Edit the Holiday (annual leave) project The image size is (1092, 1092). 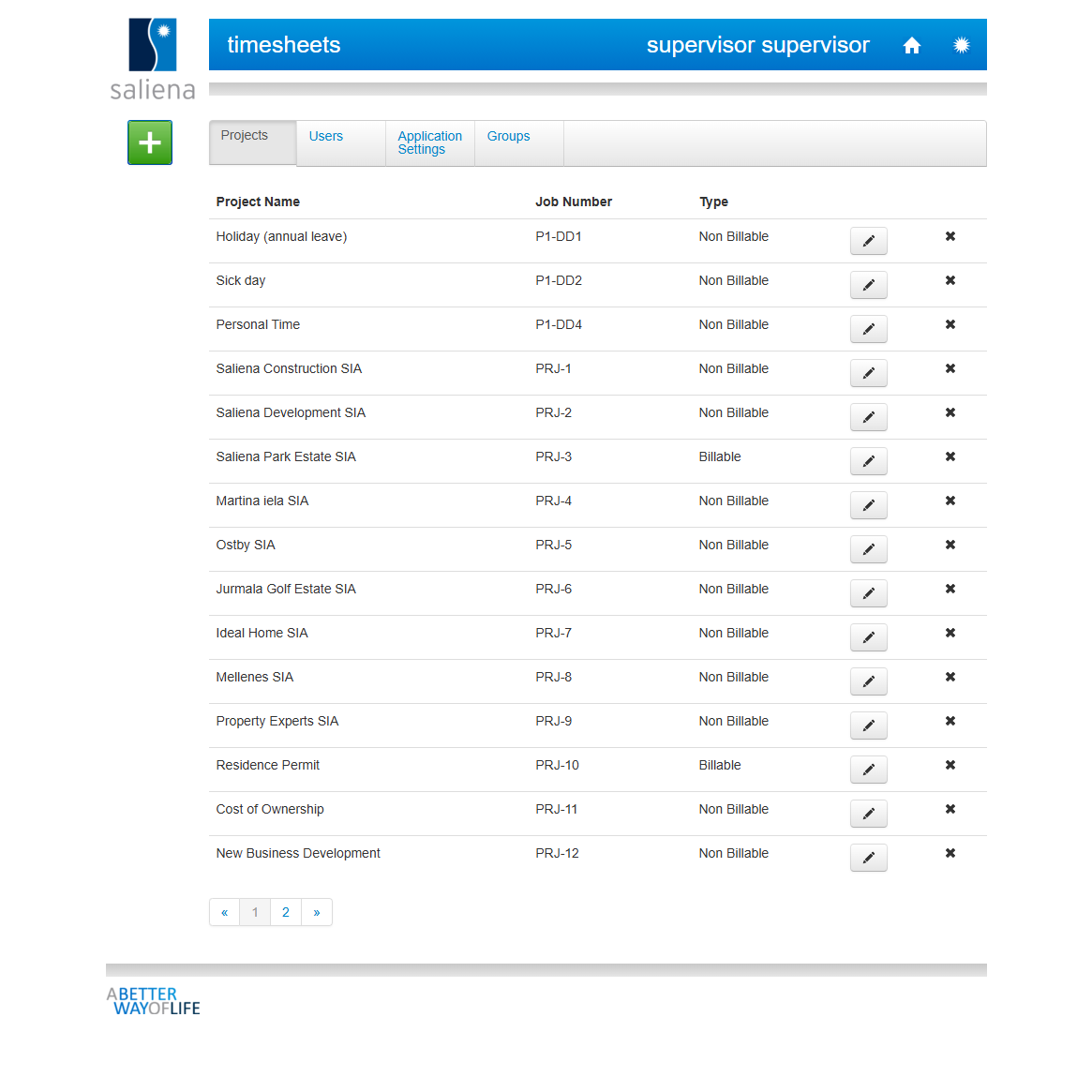(x=868, y=241)
